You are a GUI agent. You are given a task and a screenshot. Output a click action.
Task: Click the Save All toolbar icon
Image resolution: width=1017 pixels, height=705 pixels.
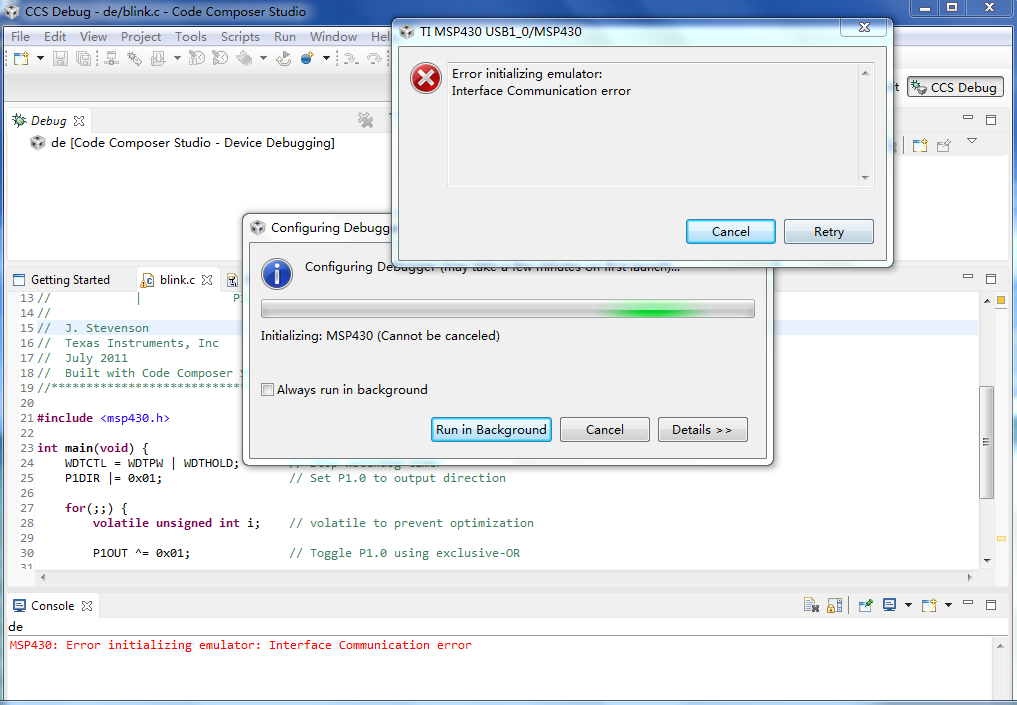click(x=84, y=58)
